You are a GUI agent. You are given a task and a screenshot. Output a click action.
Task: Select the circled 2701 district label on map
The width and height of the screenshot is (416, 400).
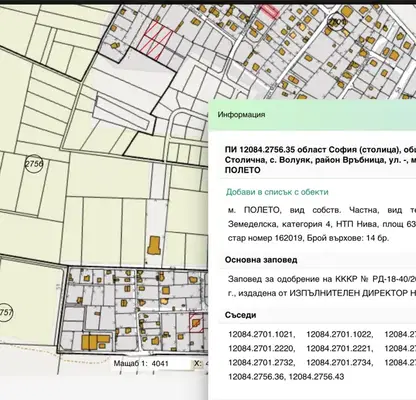pos(337,22)
